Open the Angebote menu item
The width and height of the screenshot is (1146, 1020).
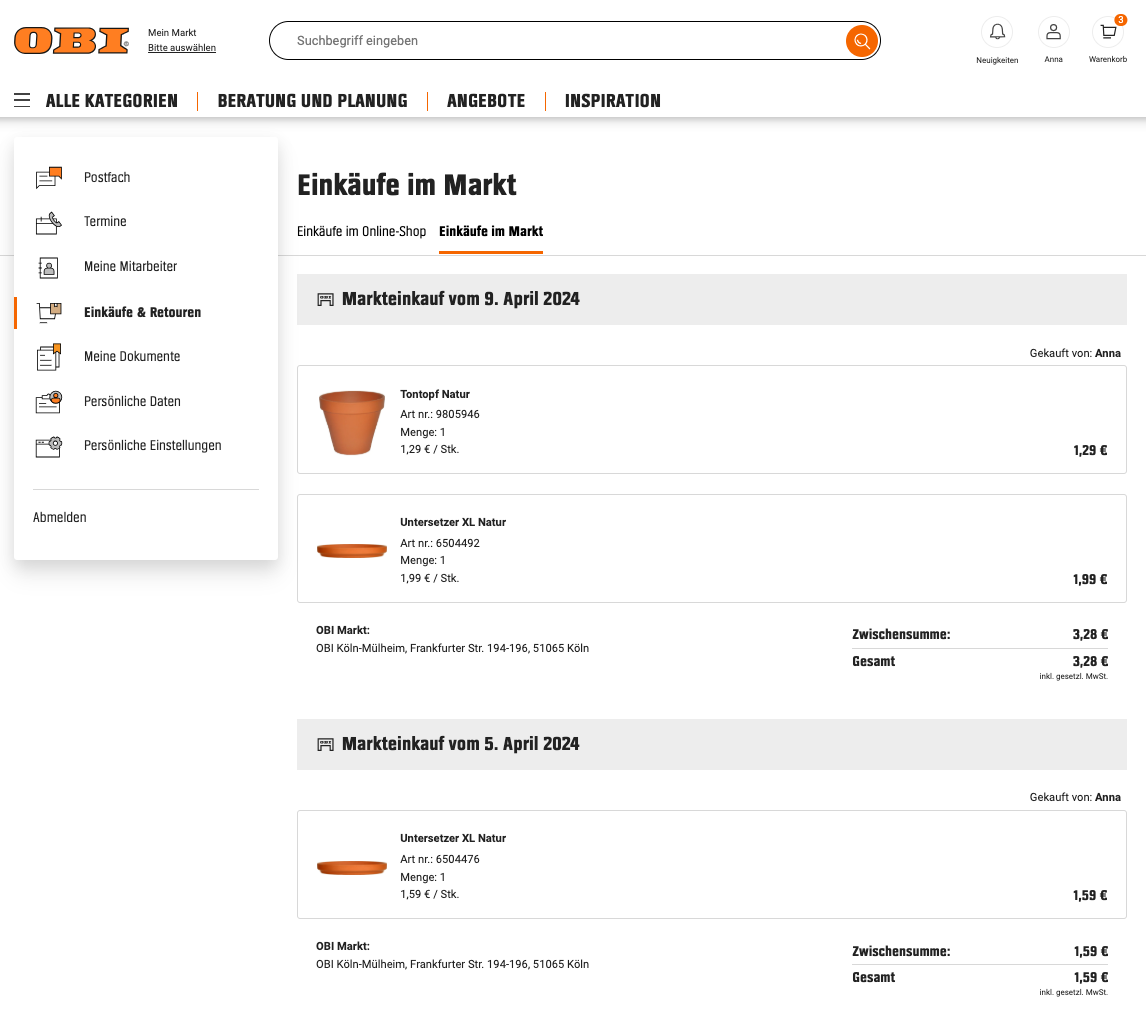(485, 101)
